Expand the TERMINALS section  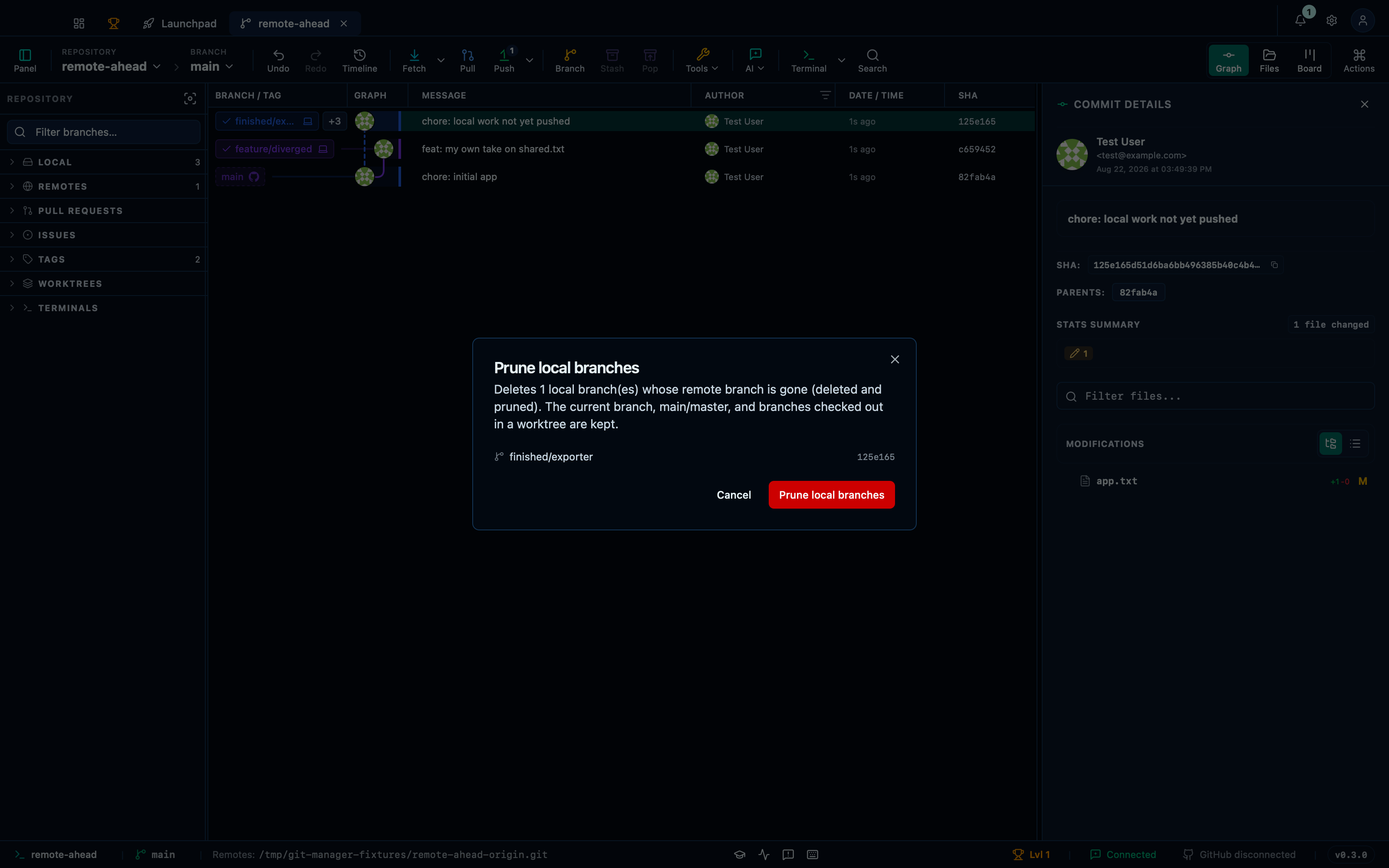(103, 308)
